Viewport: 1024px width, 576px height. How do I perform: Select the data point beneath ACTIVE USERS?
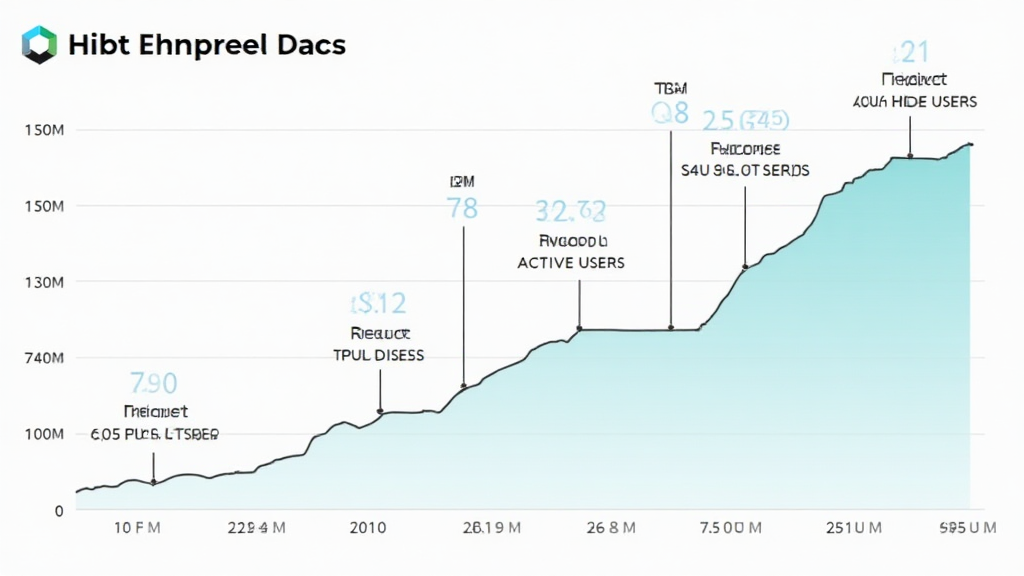coord(580,328)
